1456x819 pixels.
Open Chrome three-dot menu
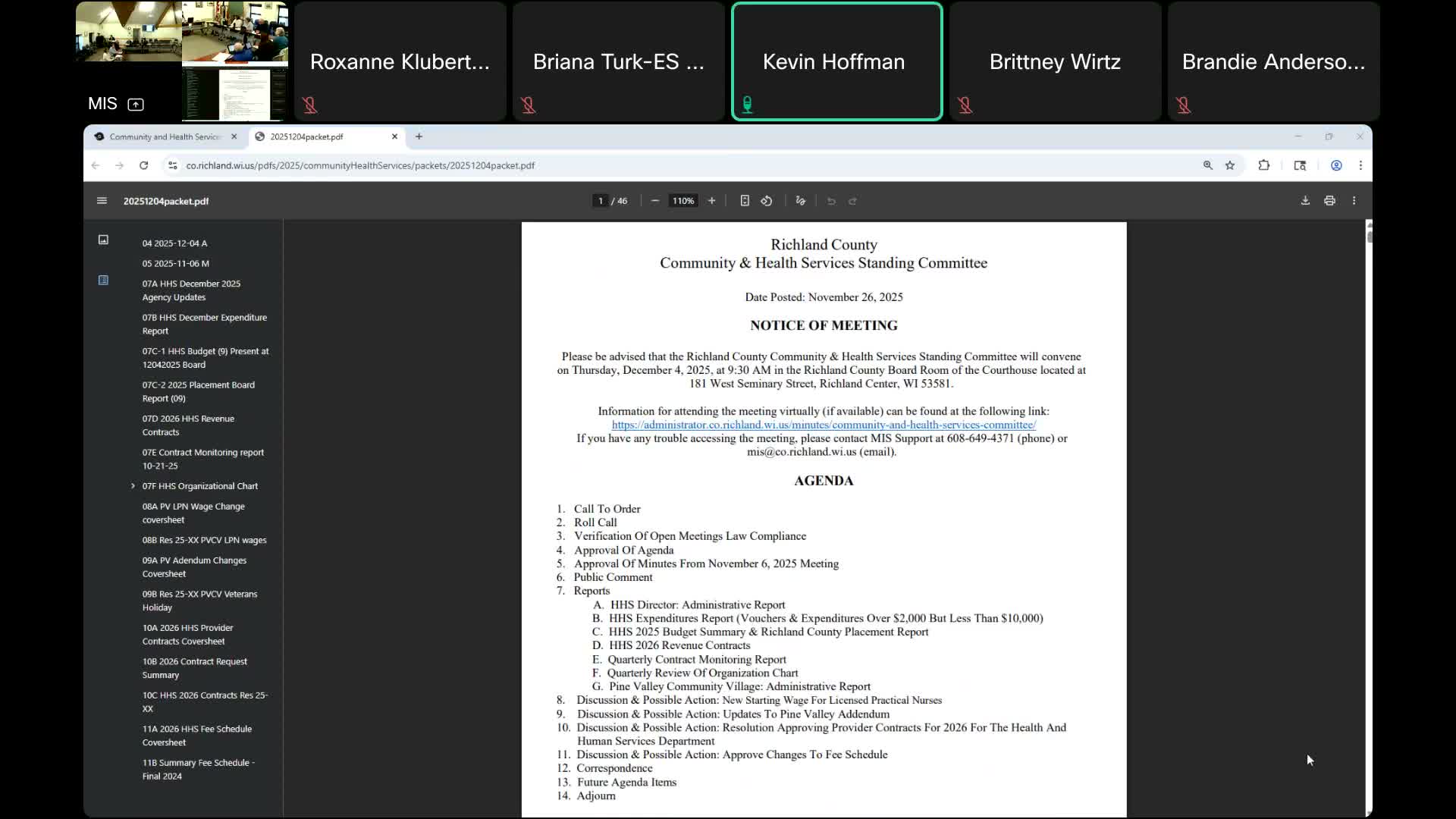1360,165
